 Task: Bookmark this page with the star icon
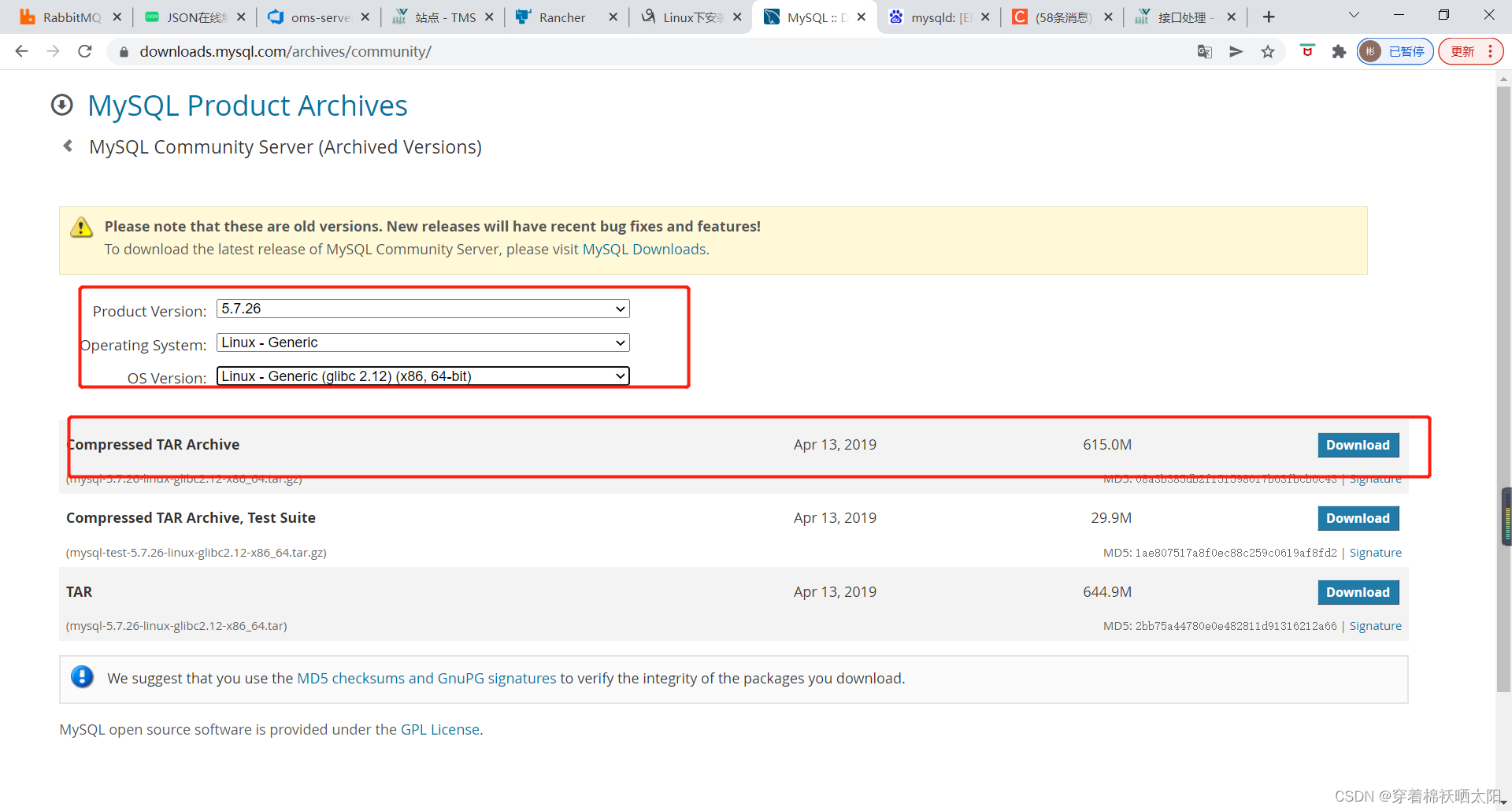(x=1268, y=51)
